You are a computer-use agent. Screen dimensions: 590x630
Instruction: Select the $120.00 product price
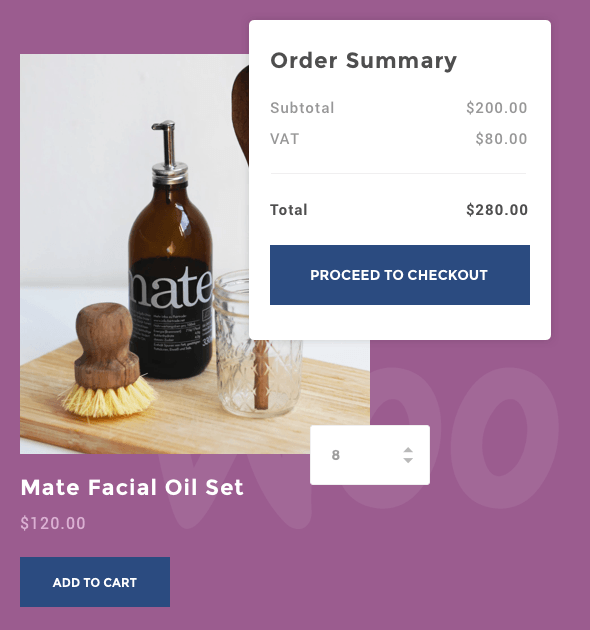(x=53, y=523)
